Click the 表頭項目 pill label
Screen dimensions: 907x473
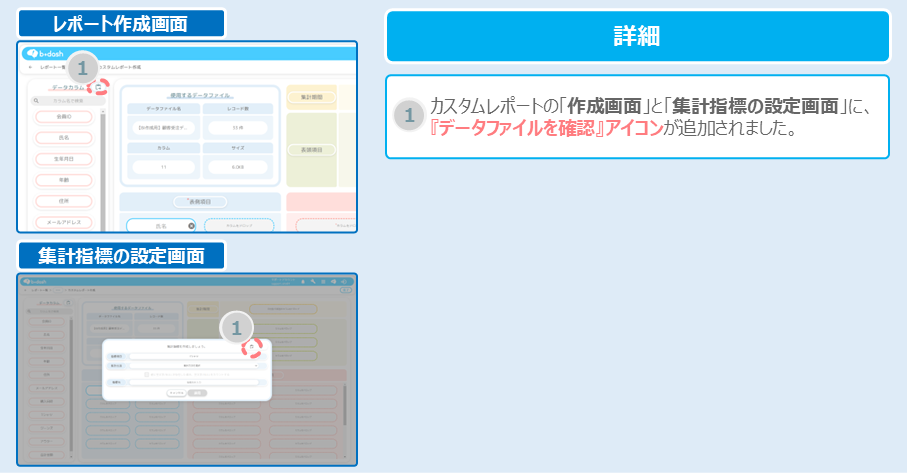(312, 150)
